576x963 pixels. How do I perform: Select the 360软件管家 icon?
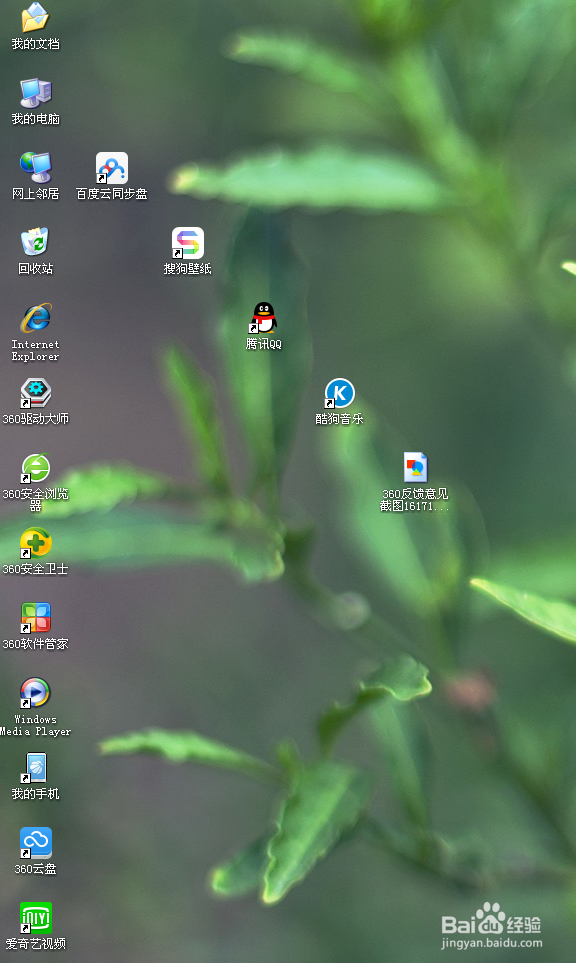[x=36, y=618]
